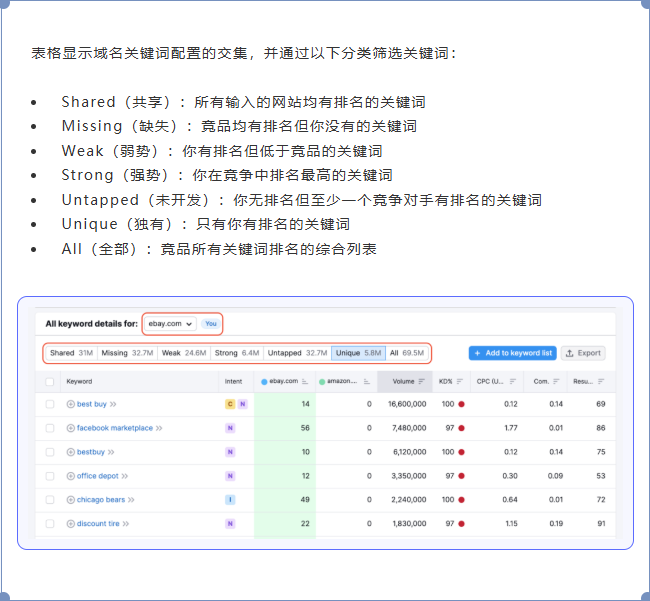Select the Shared keywords tab
Screen dimensions: 650x601
point(71,353)
